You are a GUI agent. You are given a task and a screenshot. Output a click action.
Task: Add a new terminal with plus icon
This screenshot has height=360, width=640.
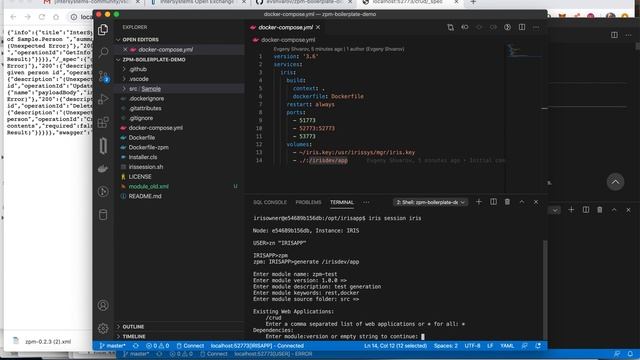(x=479, y=202)
